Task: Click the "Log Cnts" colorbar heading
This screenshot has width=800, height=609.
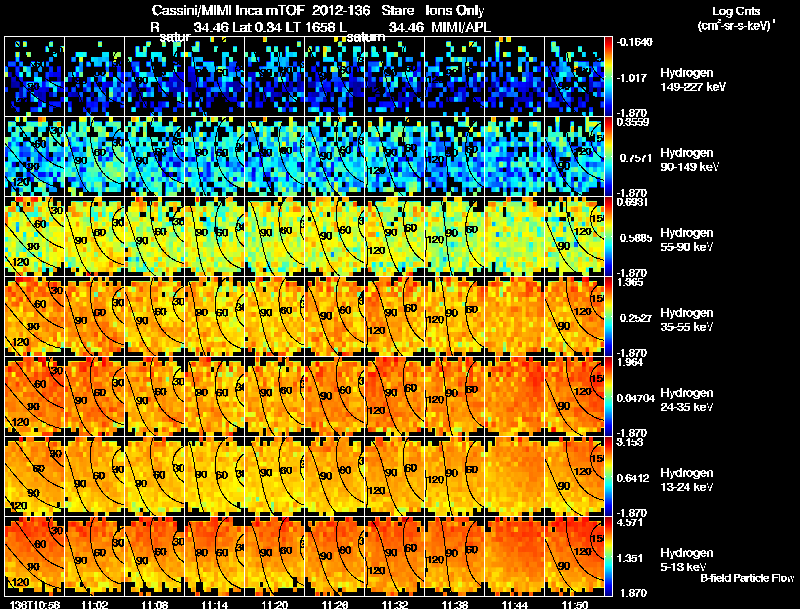Action: click(736, 11)
